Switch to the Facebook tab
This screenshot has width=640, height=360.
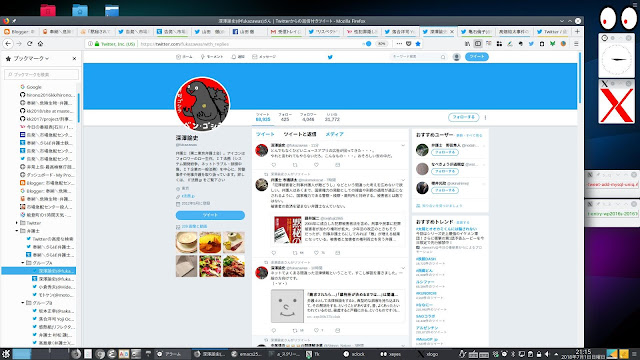(x=249, y=31)
